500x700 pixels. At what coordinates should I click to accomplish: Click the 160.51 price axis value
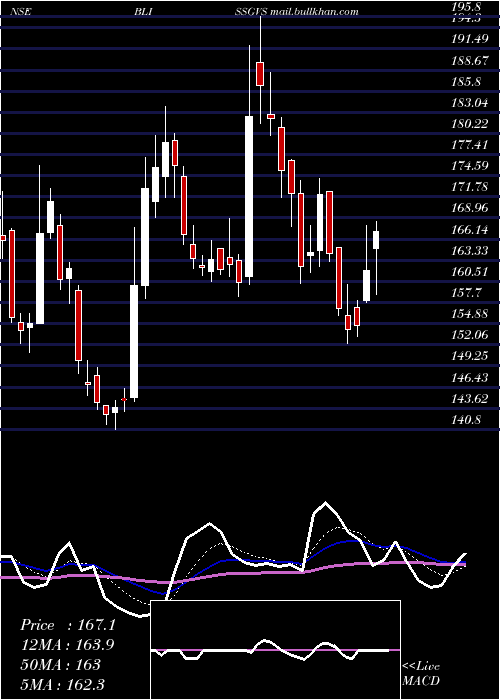click(x=470, y=272)
